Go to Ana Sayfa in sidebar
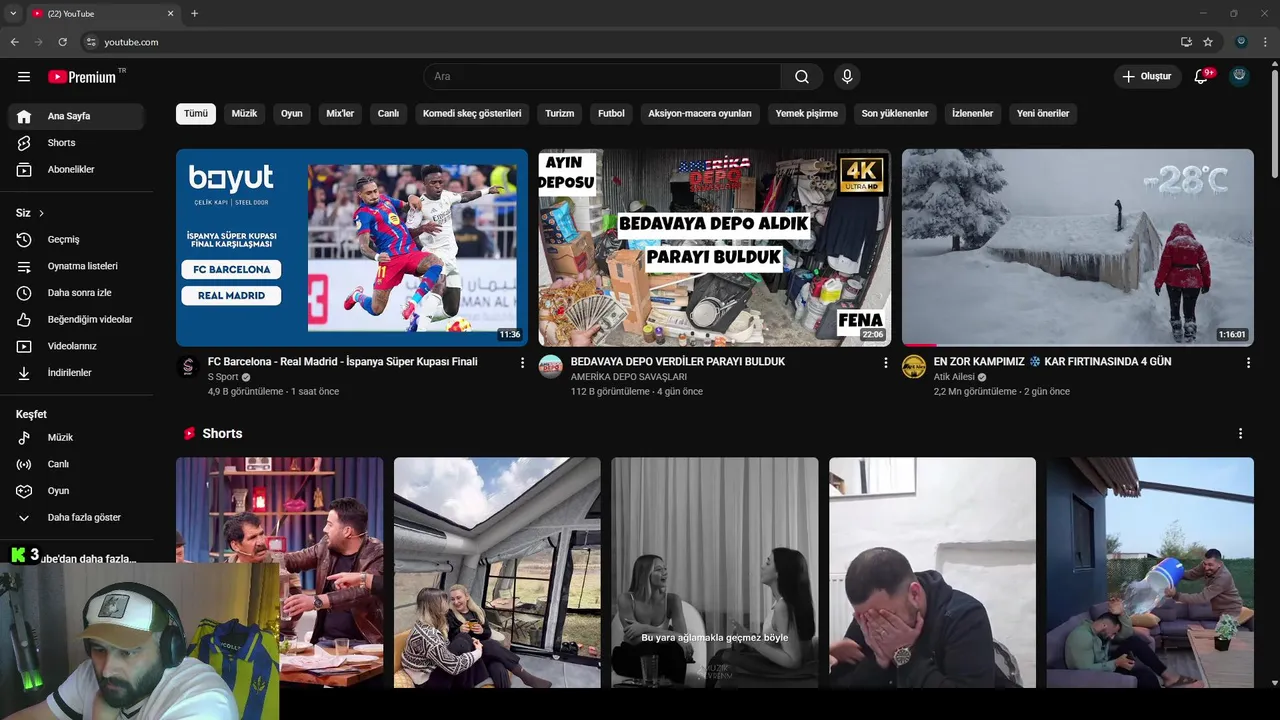Viewport: 1280px width, 720px height. [x=76, y=116]
